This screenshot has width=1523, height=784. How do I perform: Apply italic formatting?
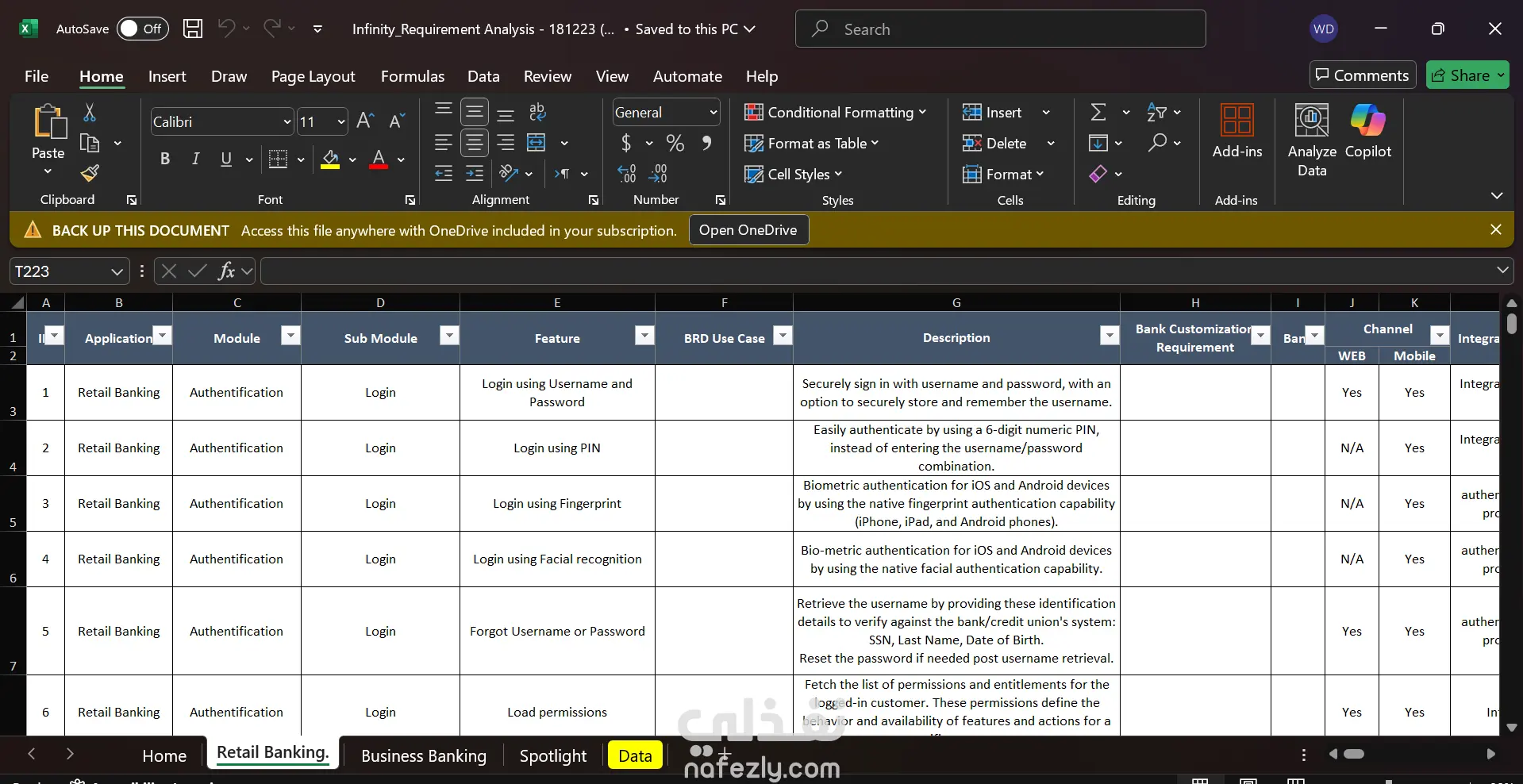click(x=195, y=159)
